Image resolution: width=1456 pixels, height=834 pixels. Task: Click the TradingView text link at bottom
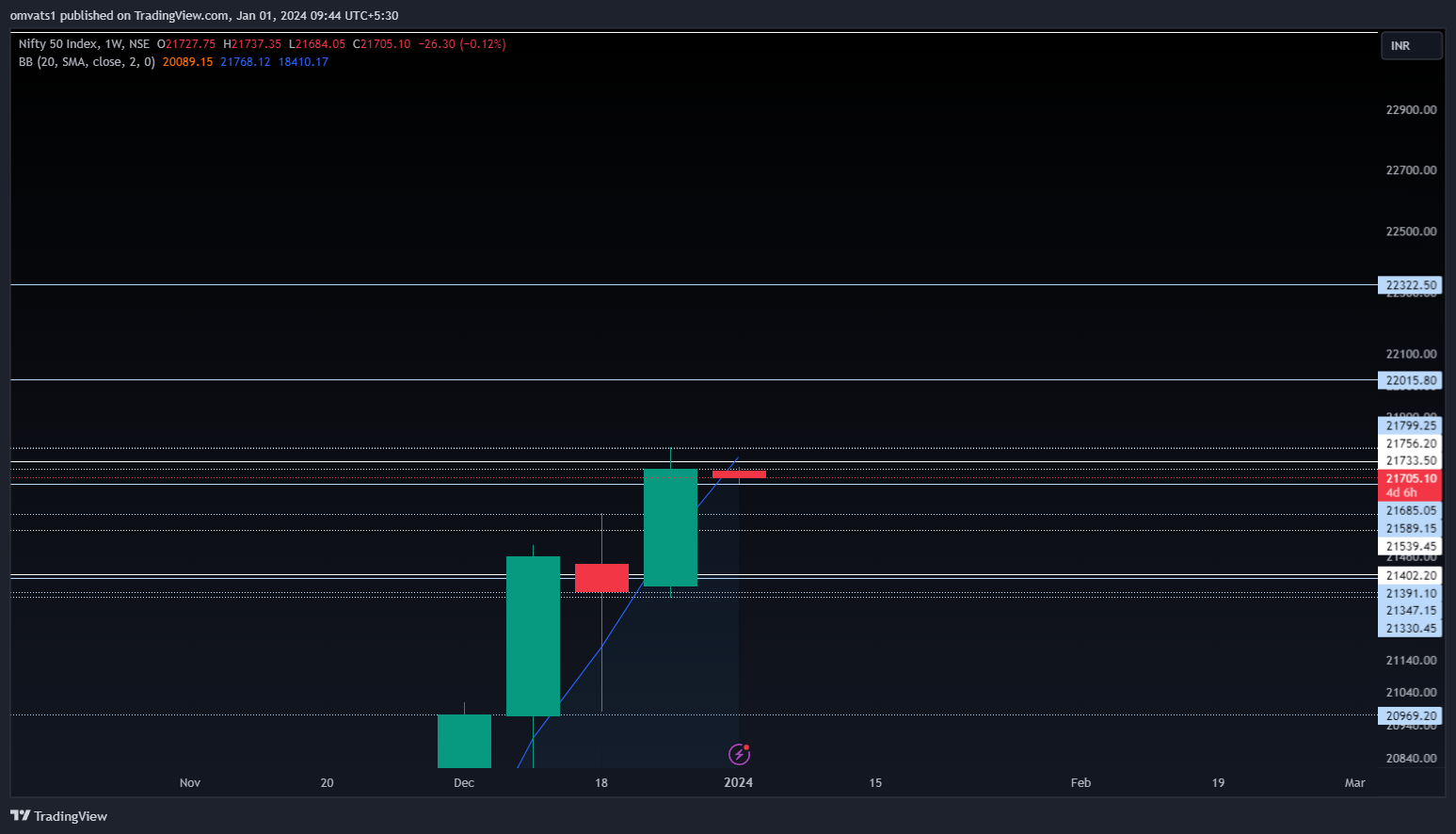[x=71, y=816]
